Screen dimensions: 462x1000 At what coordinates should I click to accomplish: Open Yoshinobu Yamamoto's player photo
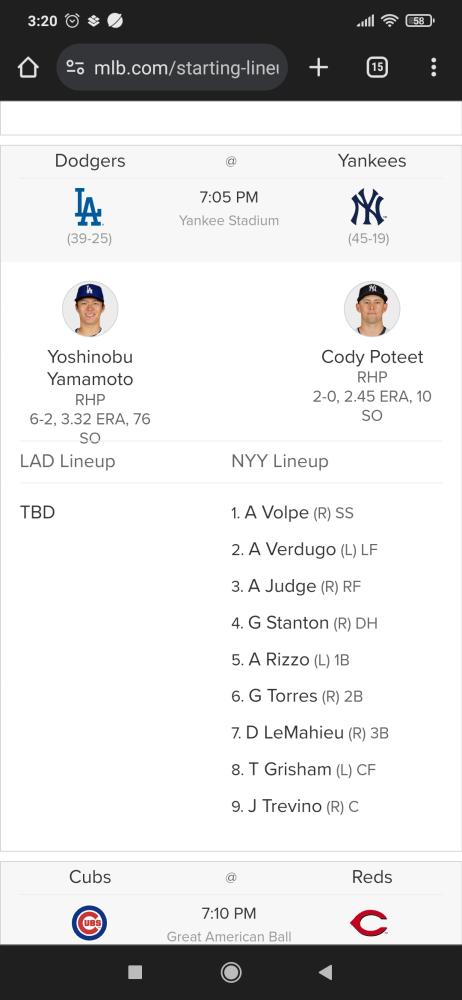click(90, 309)
